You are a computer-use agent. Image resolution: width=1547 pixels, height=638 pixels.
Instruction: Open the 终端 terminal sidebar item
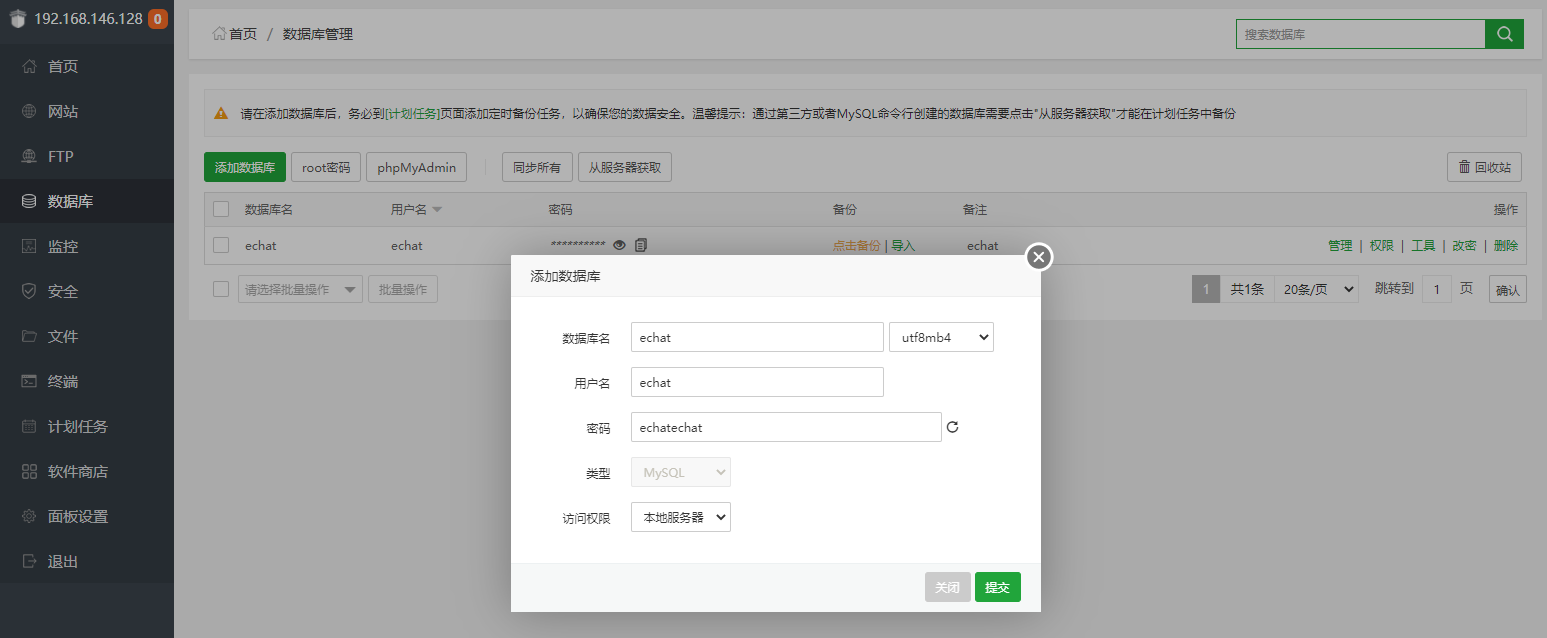63,381
